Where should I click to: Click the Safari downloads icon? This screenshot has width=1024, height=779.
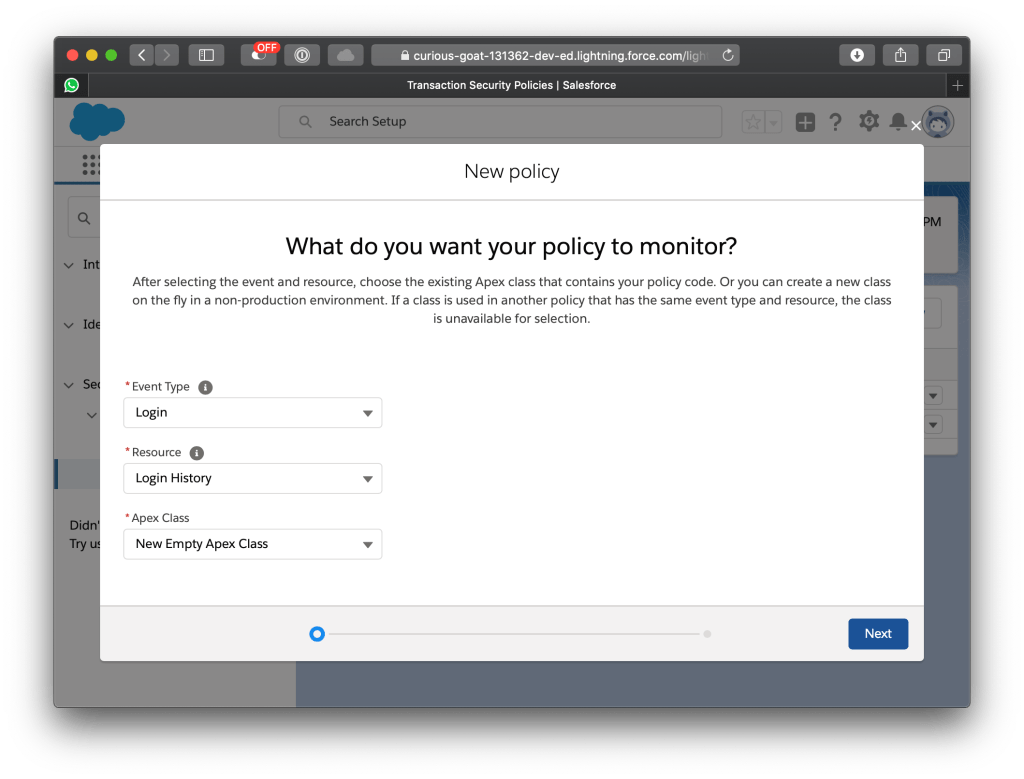pos(857,55)
